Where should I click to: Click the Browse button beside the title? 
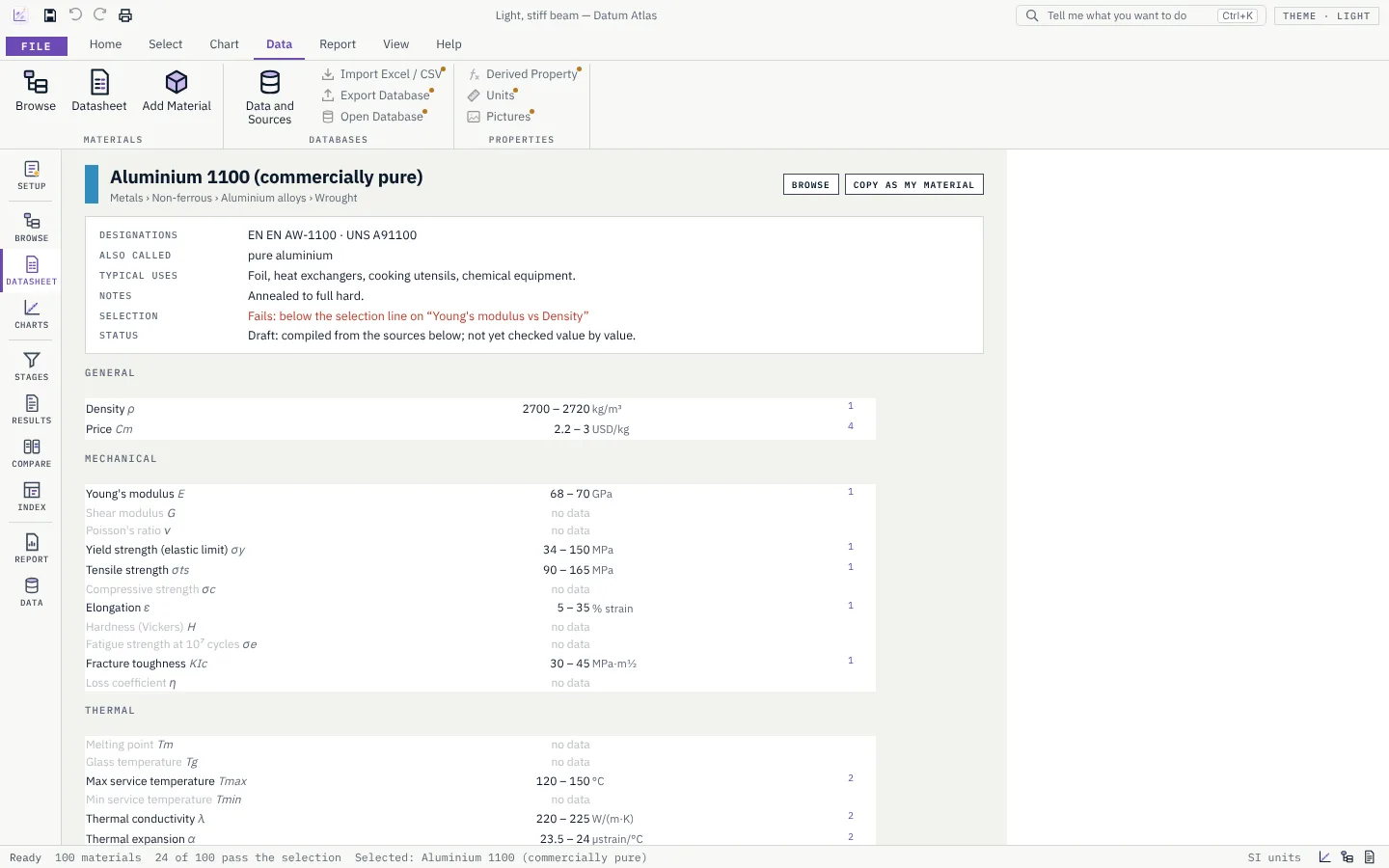tap(810, 185)
